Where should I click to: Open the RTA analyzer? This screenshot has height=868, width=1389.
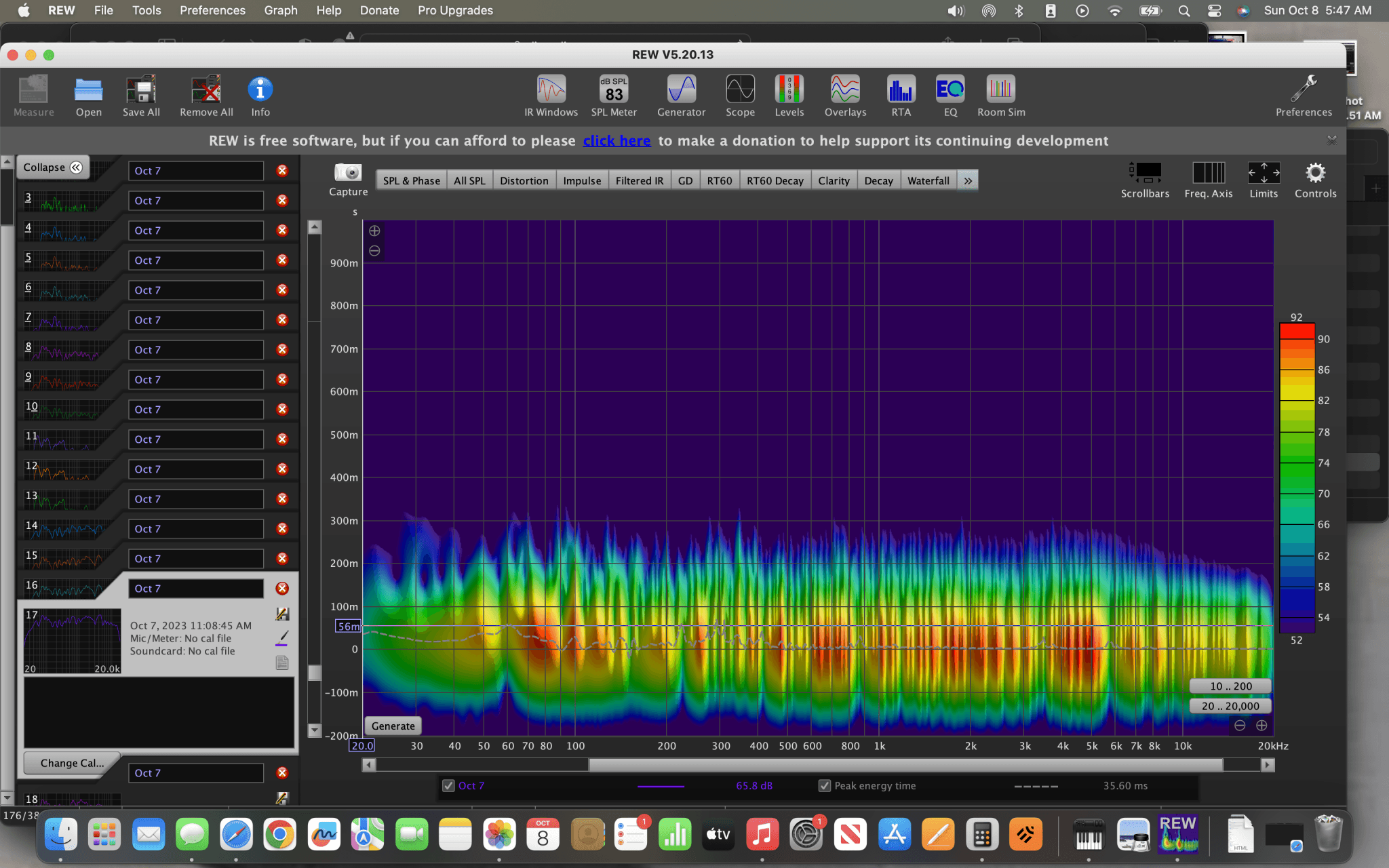[x=901, y=96]
